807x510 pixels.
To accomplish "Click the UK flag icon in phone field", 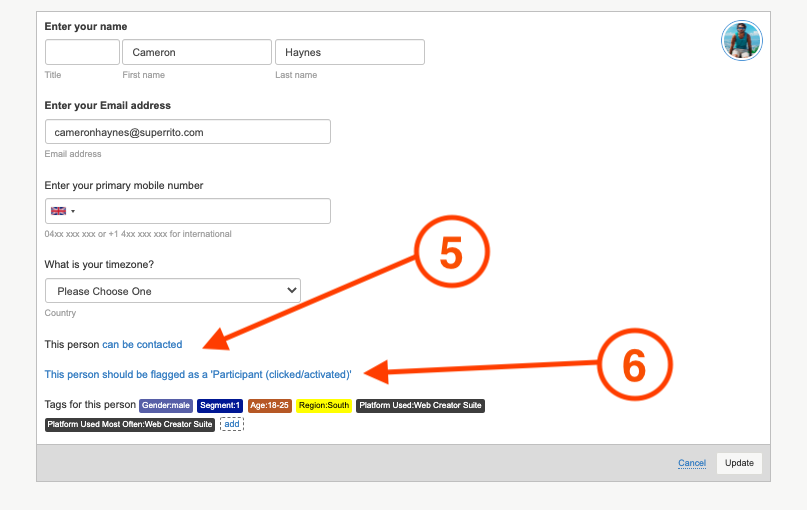I will pyautogui.click(x=58, y=211).
